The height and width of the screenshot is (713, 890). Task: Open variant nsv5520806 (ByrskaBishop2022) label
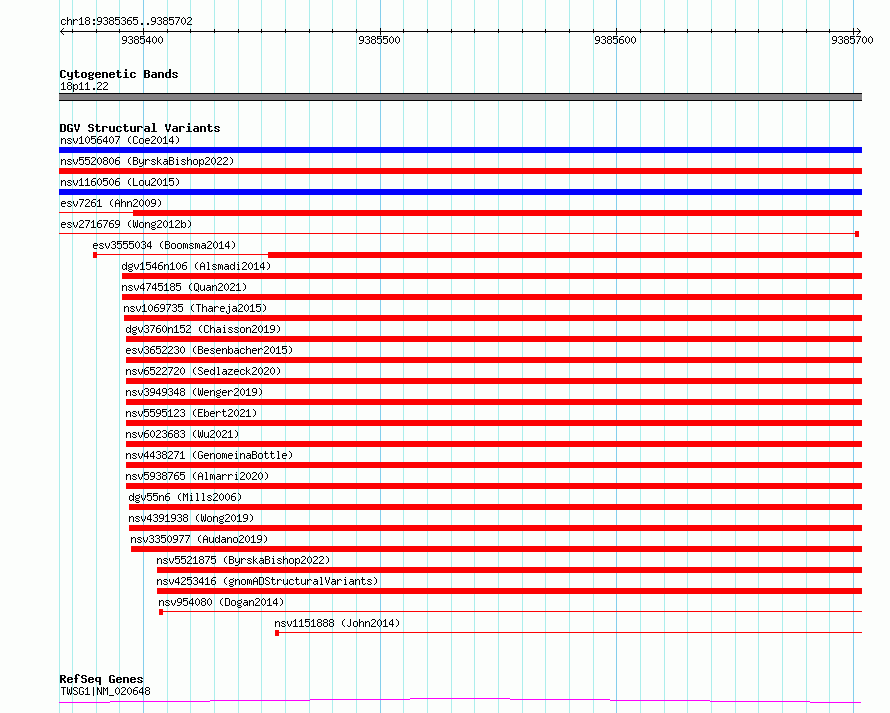[147, 161]
